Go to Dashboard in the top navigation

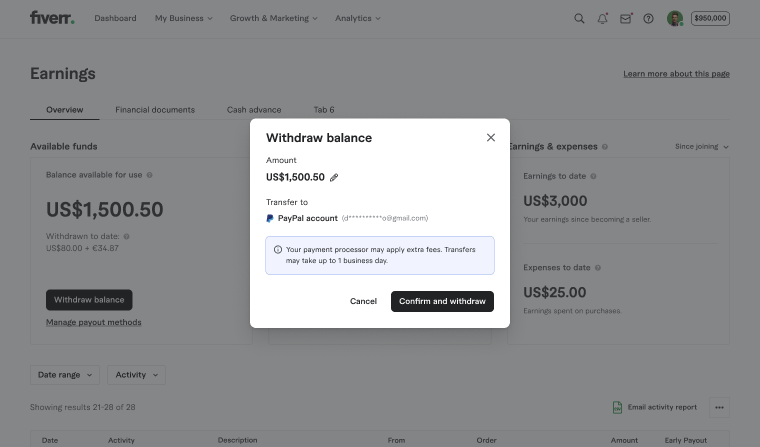pyautogui.click(x=115, y=18)
